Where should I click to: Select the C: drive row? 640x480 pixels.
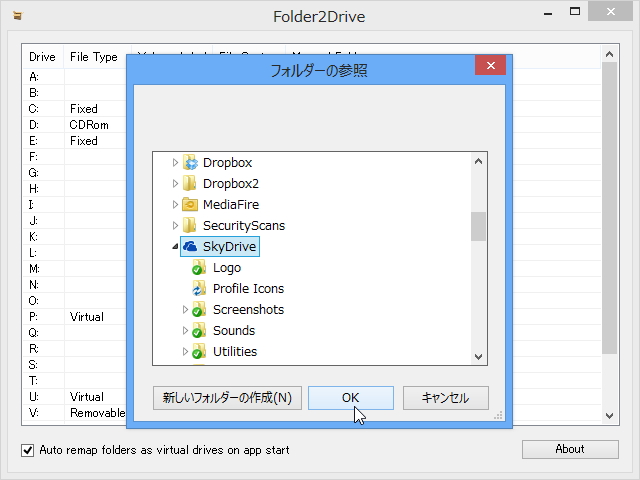click(74, 109)
